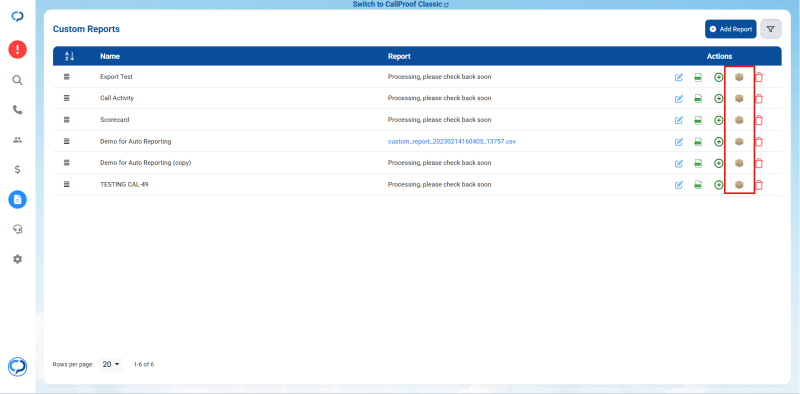Delete the Scorecard report
The width and height of the screenshot is (800, 394).
pyautogui.click(x=759, y=120)
